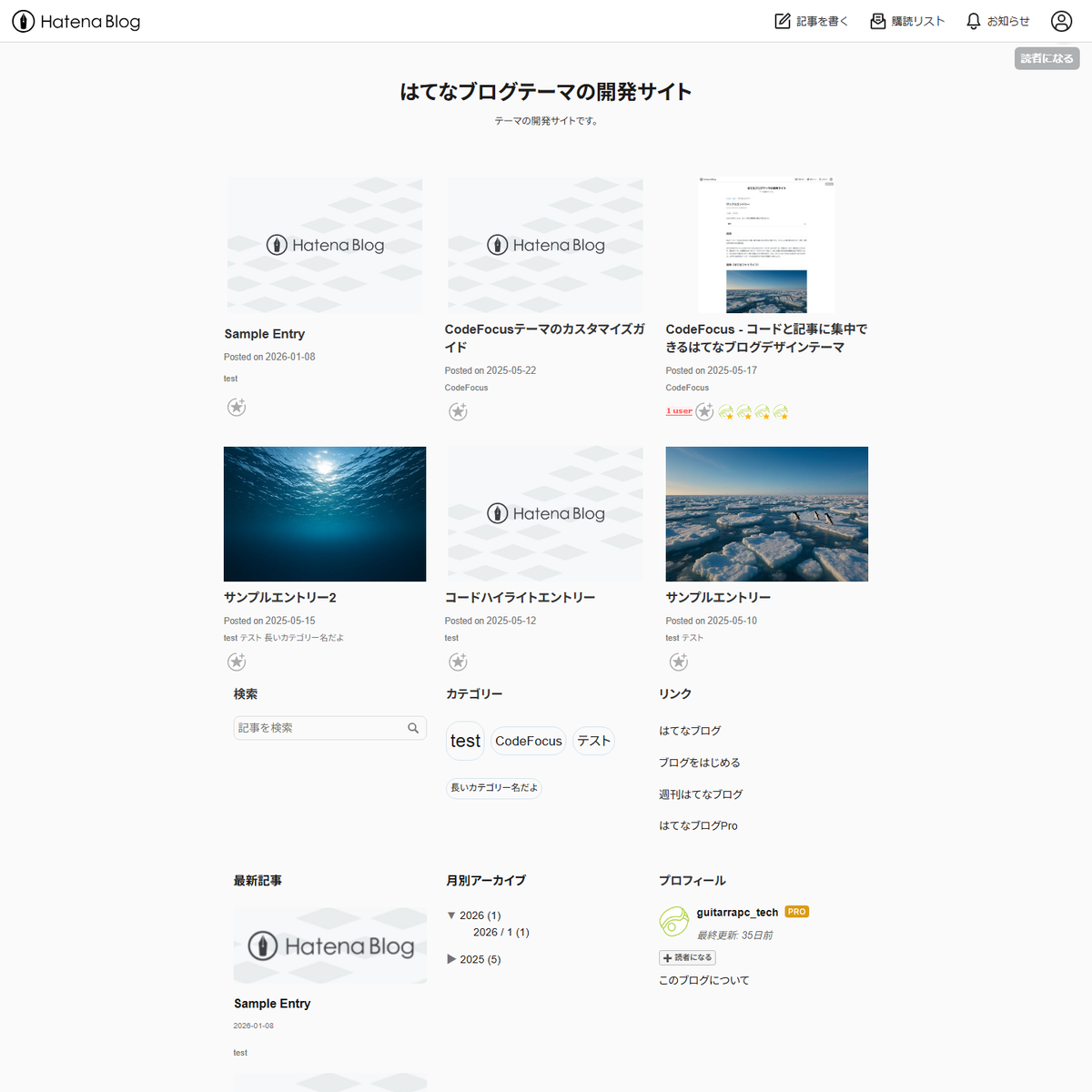Add star button beside 1 user bookmark
1092x1092 pixels.
click(x=705, y=411)
